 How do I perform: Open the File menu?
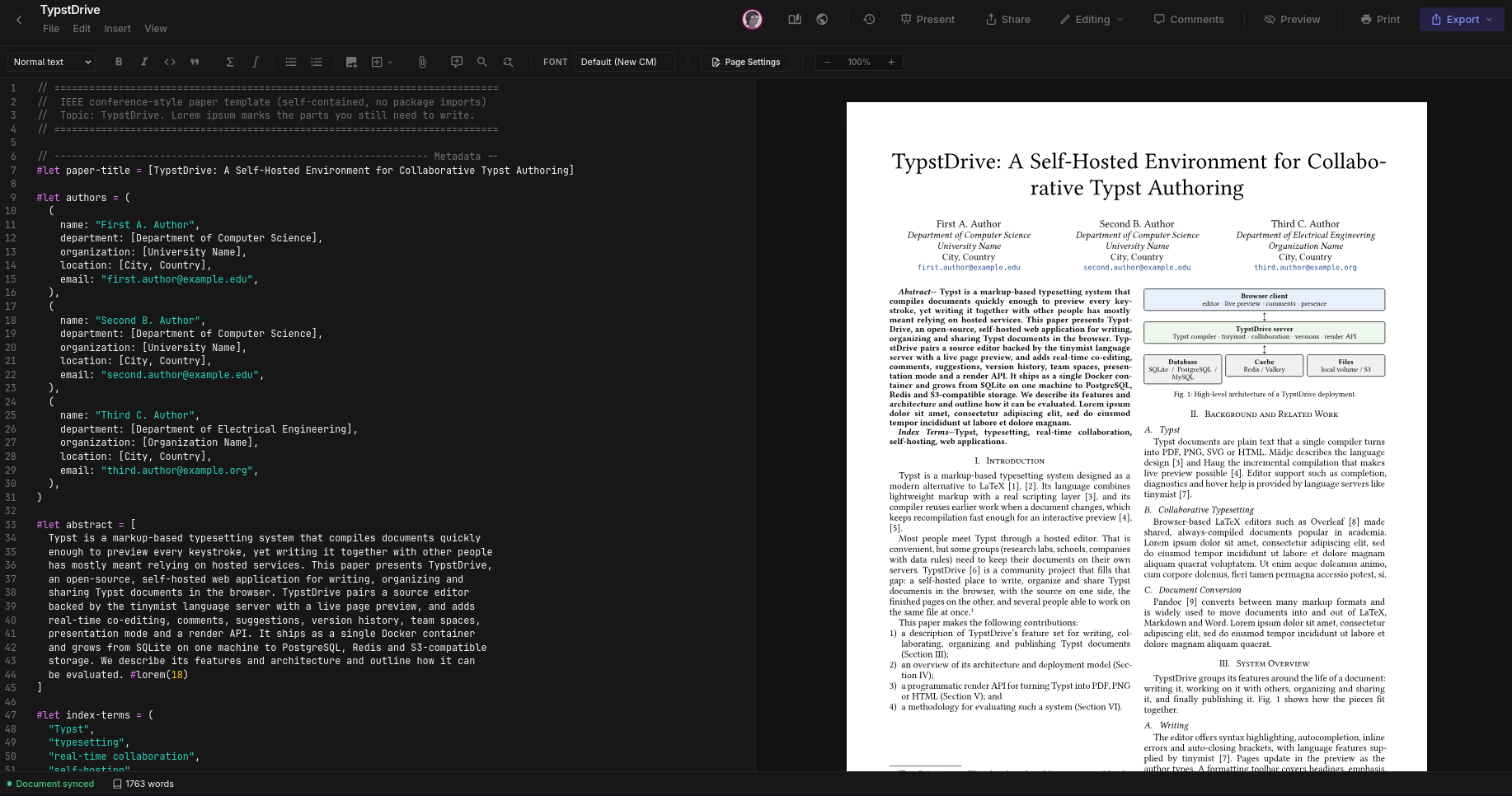point(51,29)
